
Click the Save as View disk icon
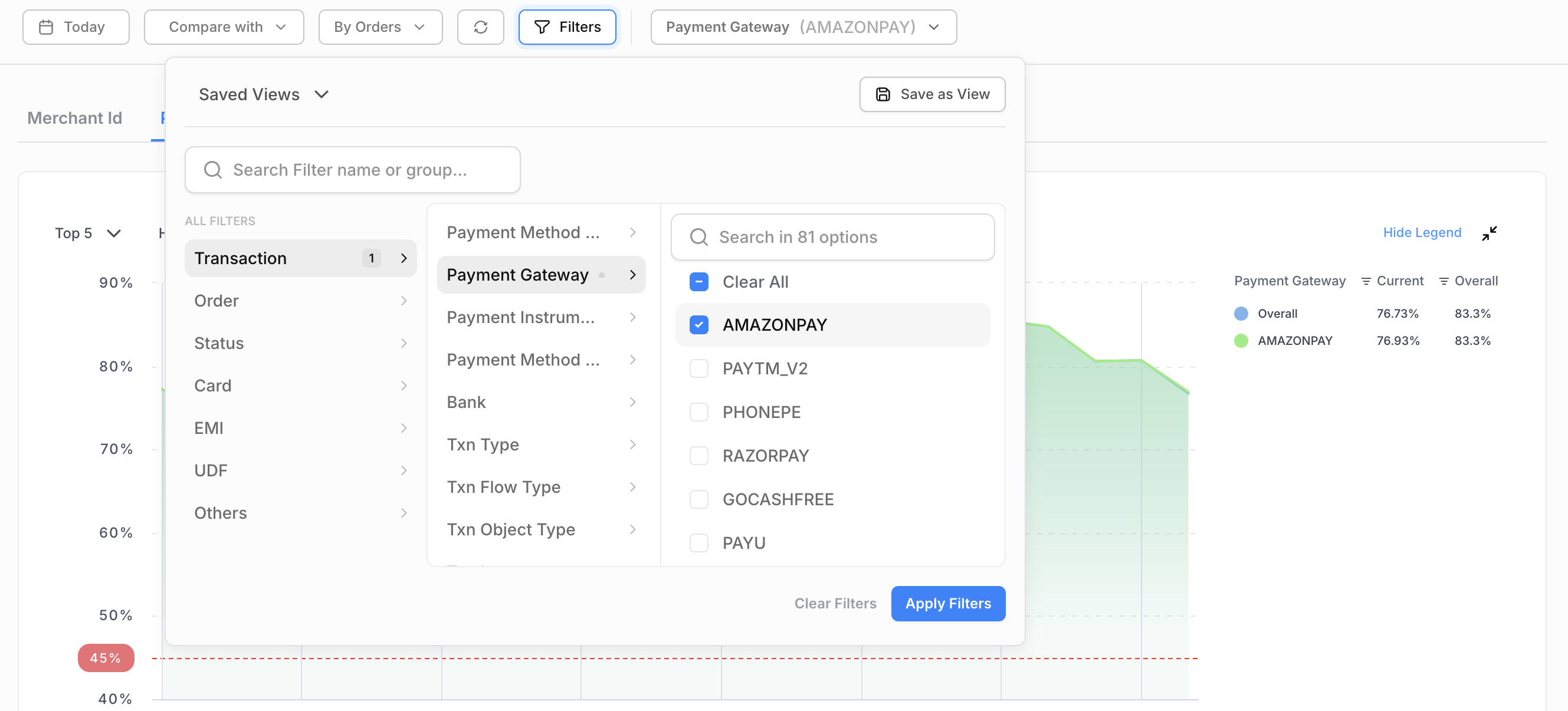(883, 94)
